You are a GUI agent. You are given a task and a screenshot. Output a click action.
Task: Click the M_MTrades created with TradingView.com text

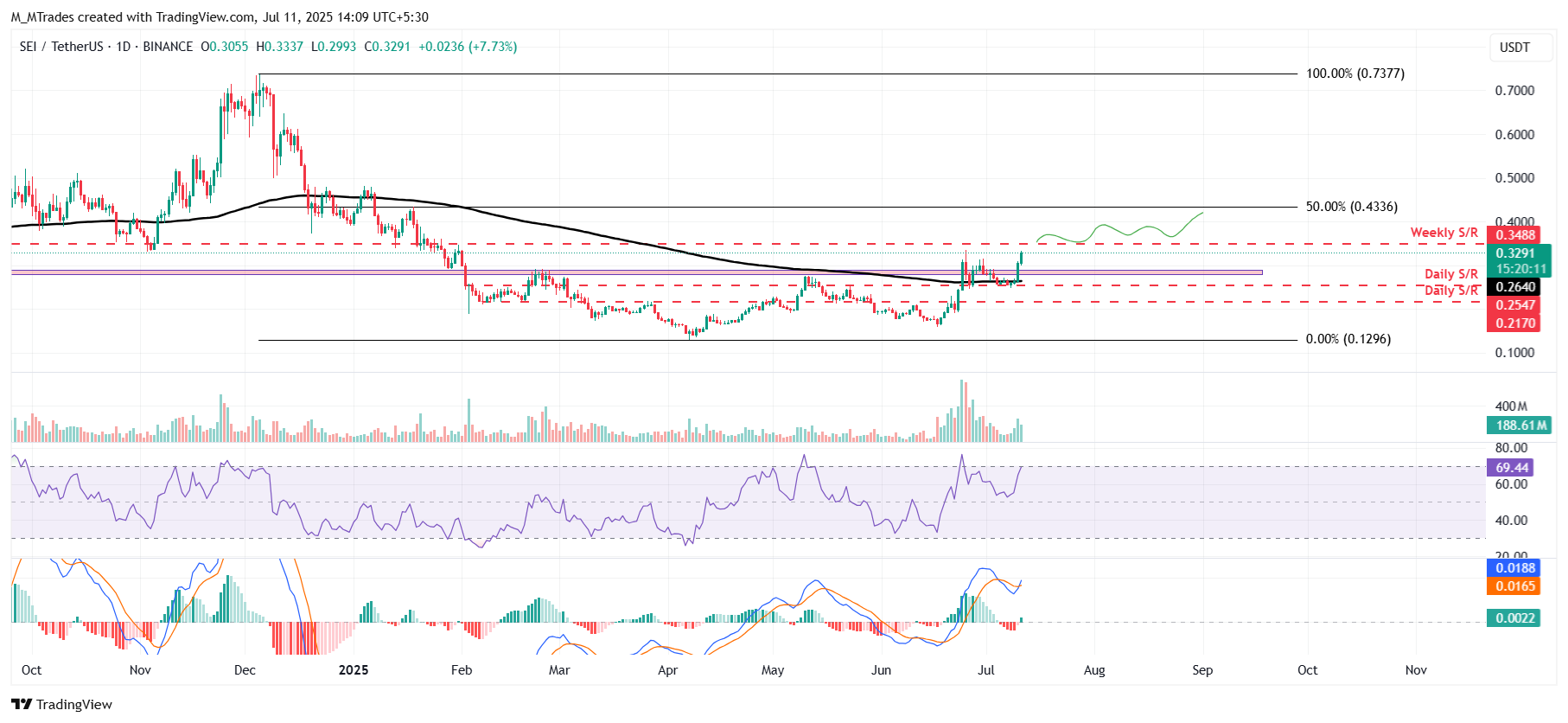[220, 17]
